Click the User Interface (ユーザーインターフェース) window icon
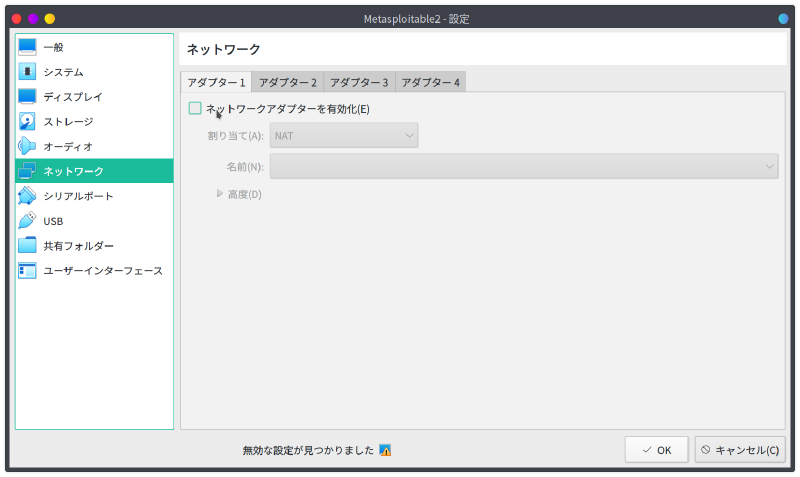This screenshot has width=800, height=477. pyautogui.click(x=27, y=270)
